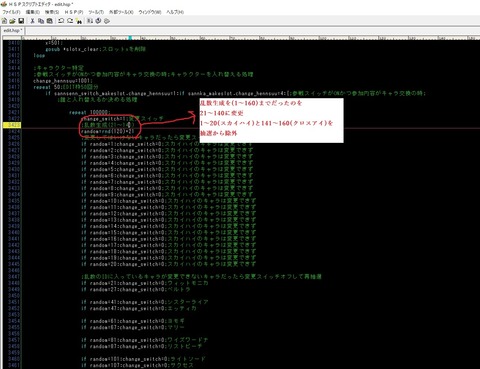Click the Undo arrow icon
Screen dimensions: 480x369
pos(61,21)
